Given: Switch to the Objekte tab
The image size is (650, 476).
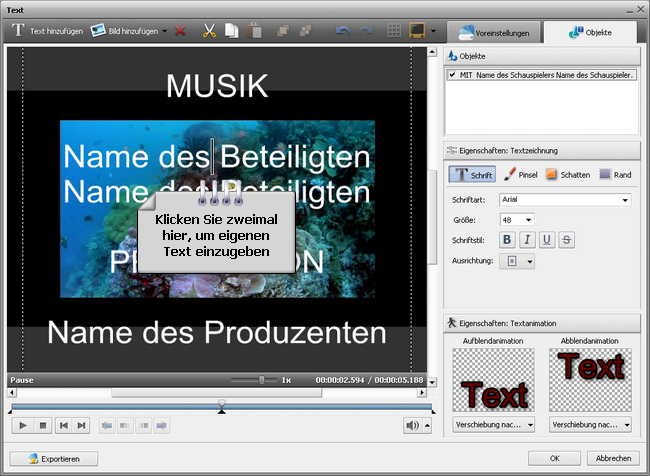Looking at the screenshot, I should tap(590, 32).
